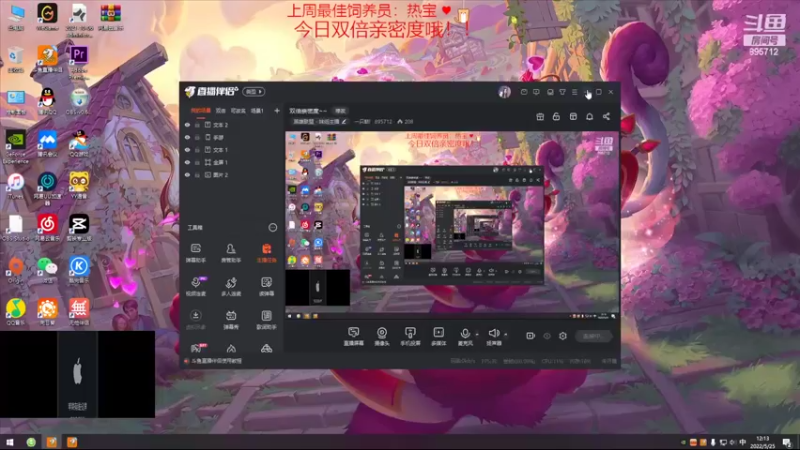This screenshot has width=800, height=450.
Task: Open the 房管助手 tool in toolbox
Action: [x=231, y=253]
